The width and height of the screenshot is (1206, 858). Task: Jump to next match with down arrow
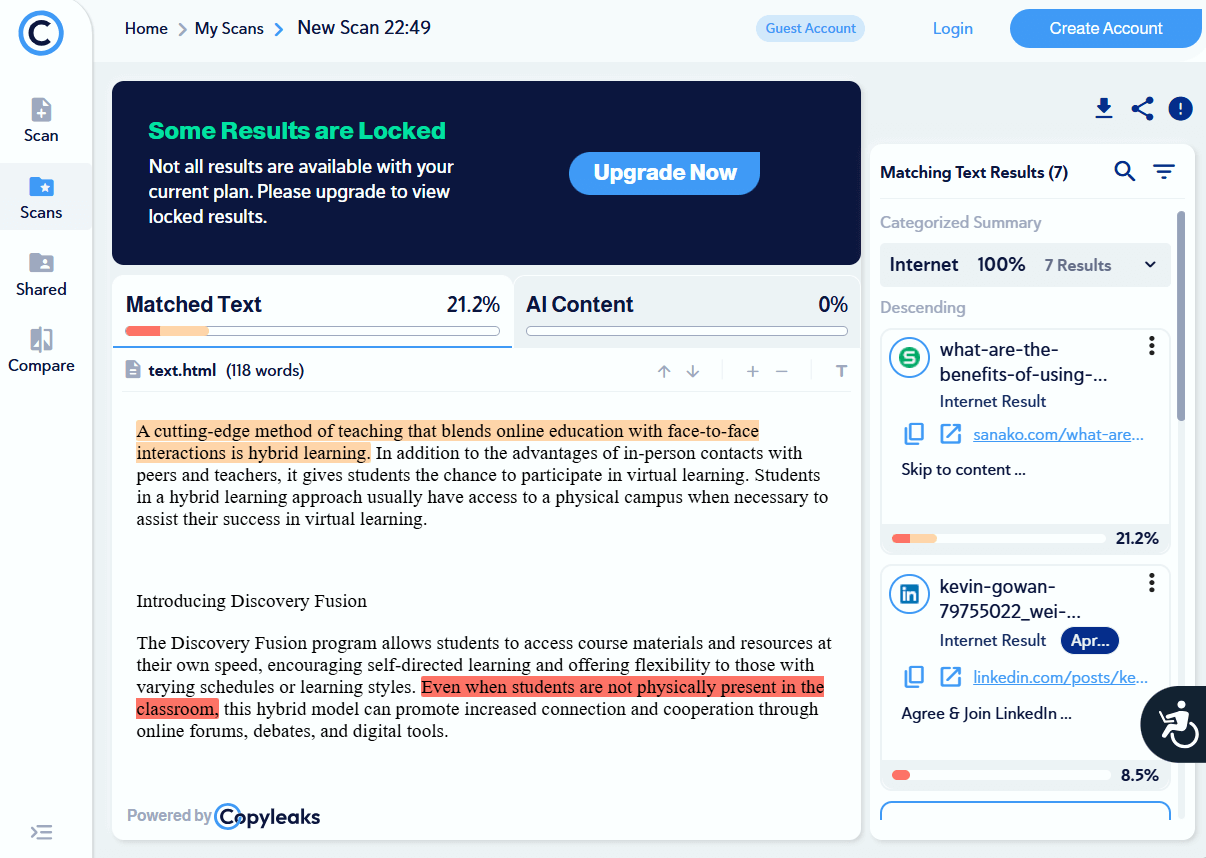(692, 371)
